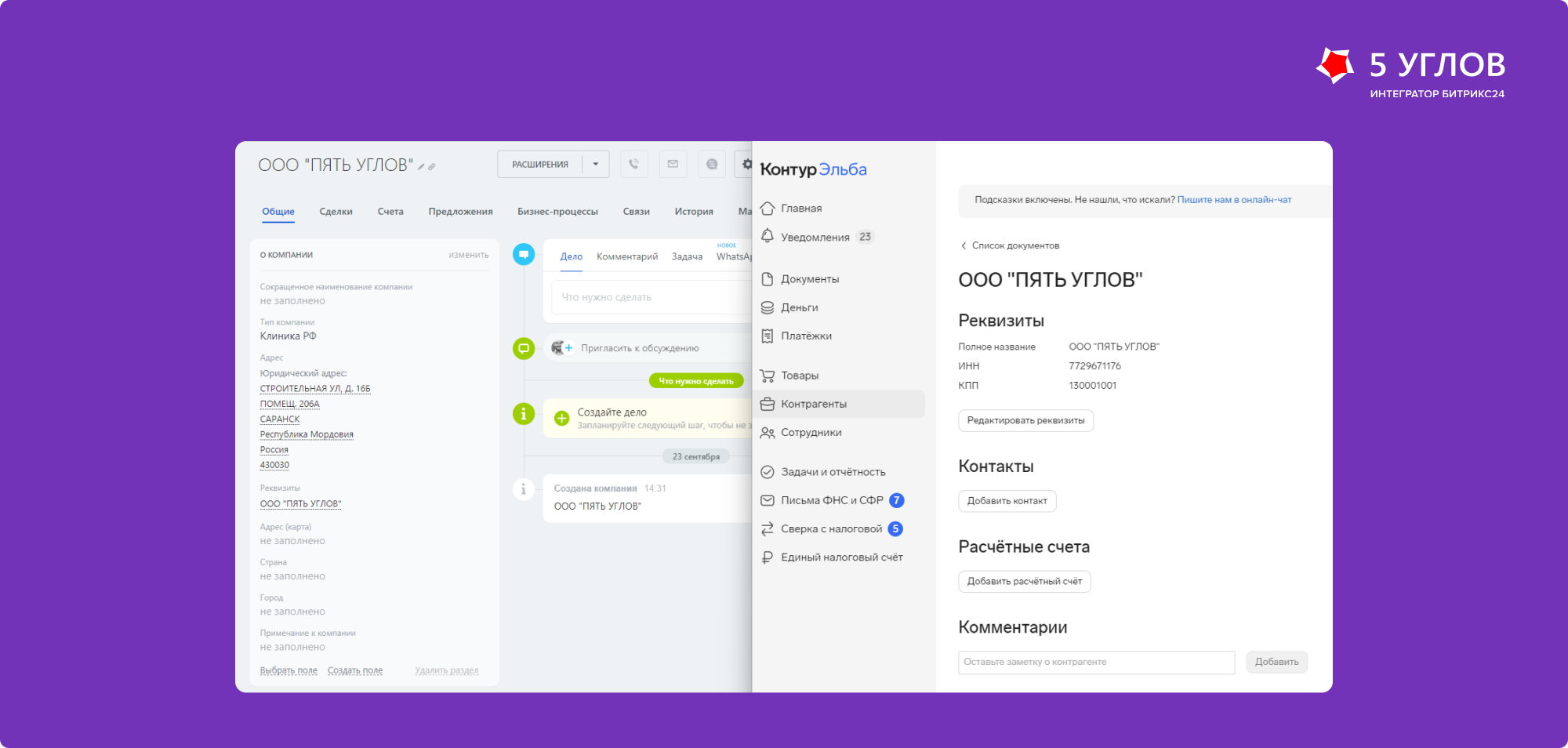Click the email envelope icon in Bitrix24 header

click(x=673, y=164)
